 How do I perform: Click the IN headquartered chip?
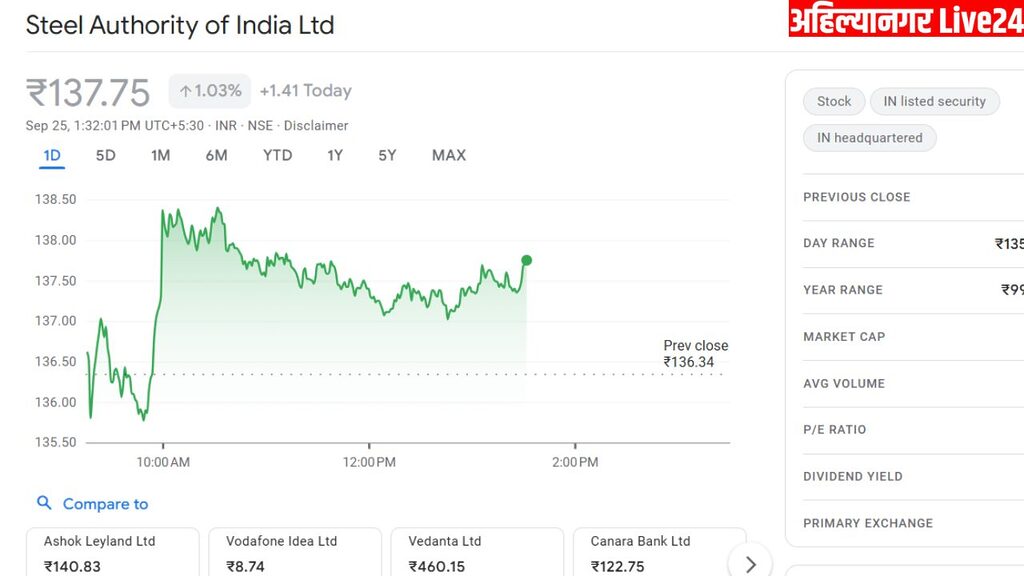(869, 138)
